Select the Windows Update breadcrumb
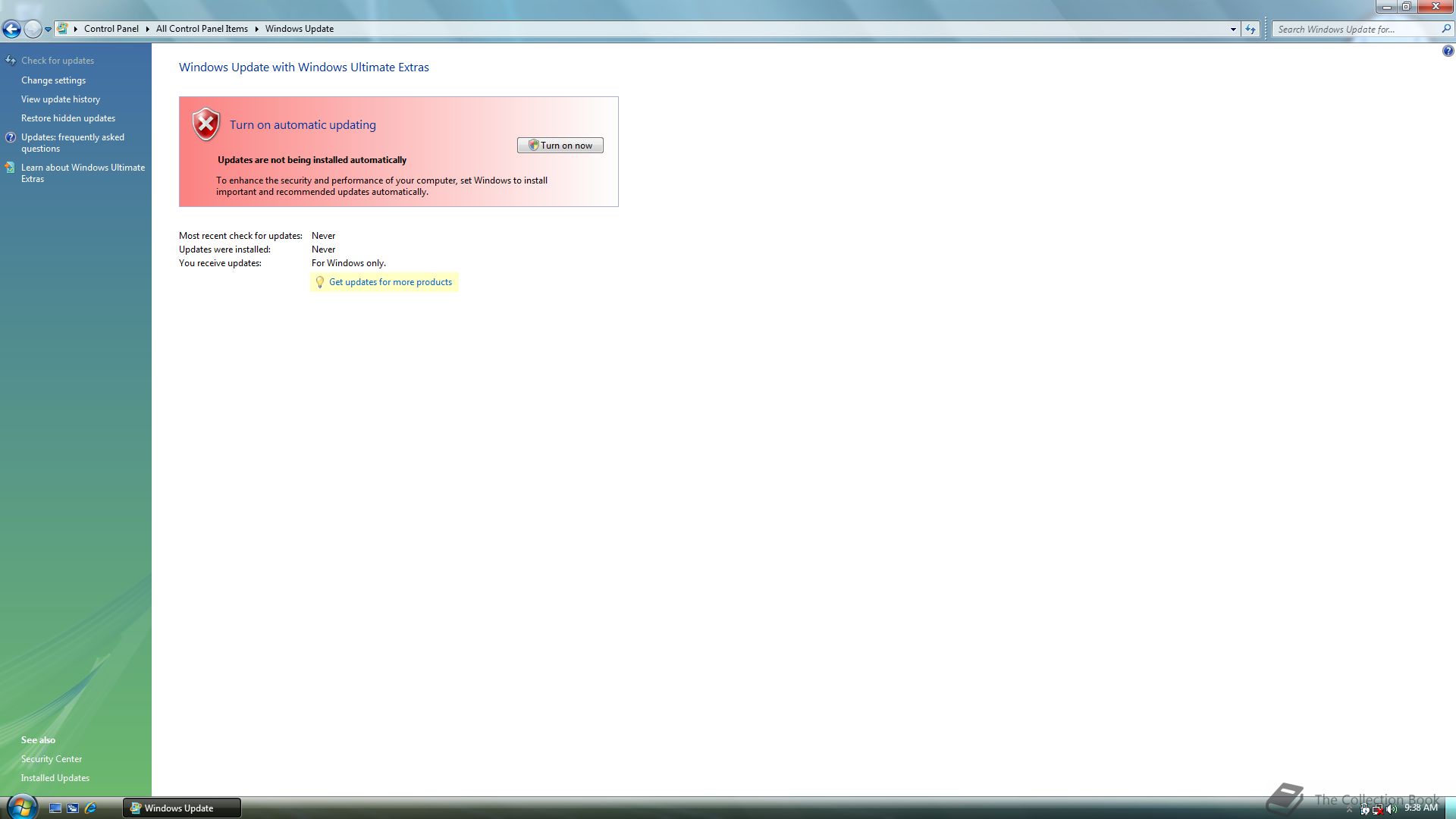The width and height of the screenshot is (1456, 819). click(300, 29)
